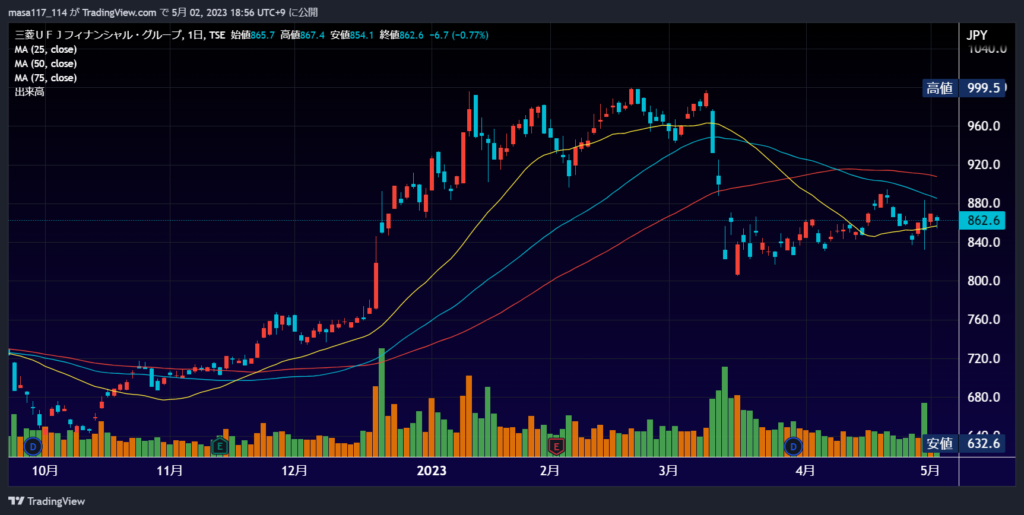Click the 680.0 price axis label
The height and width of the screenshot is (515, 1024).
[984, 397]
